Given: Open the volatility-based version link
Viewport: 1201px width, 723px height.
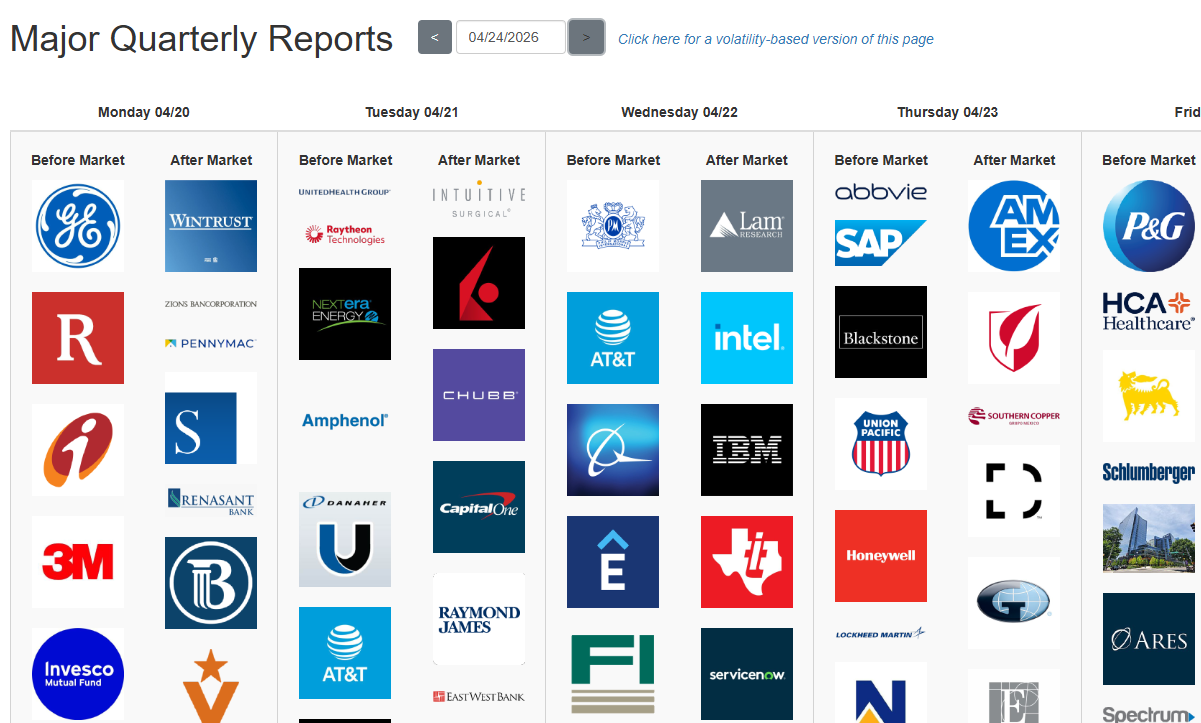Looking at the screenshot, I should pyautogui.click(x=775, y=39).
